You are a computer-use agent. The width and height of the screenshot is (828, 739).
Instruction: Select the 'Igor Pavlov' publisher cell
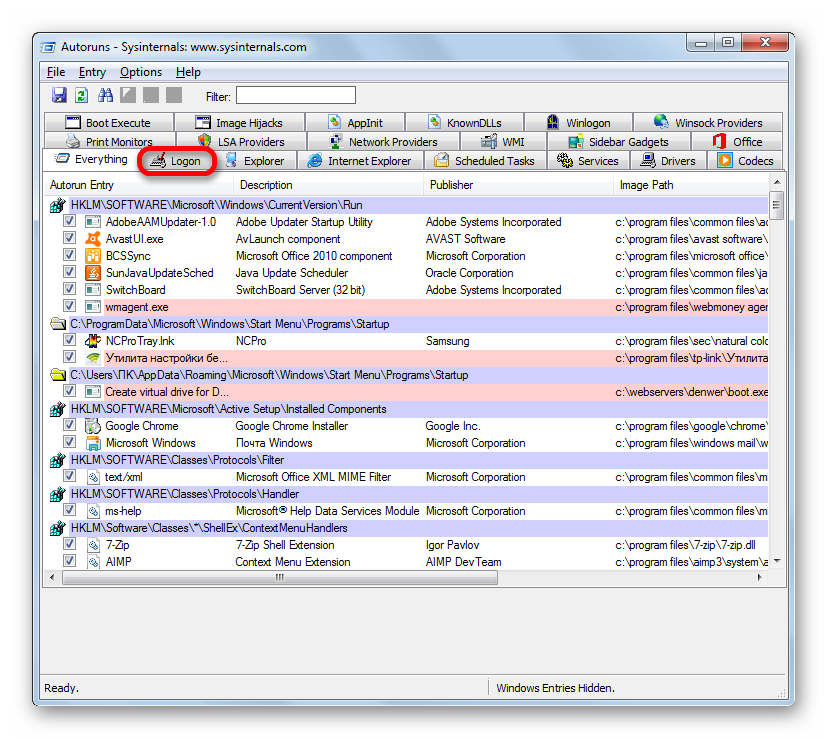click(453, 545)
